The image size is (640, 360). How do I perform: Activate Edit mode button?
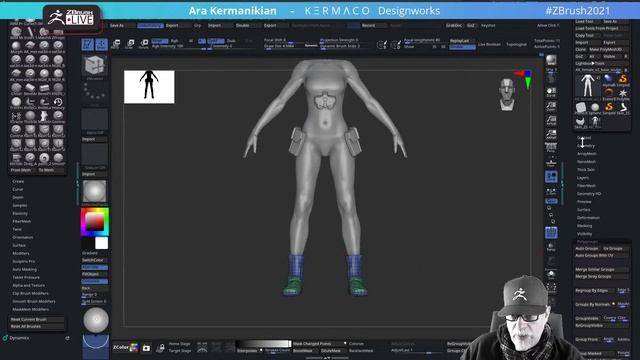coord(87,44)
